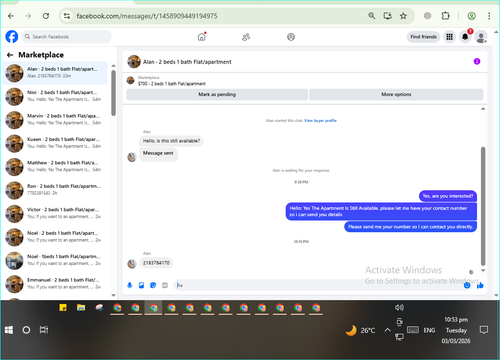Image resolution: width=500 pixels, height=360 pixels.
Task: Click the zoom magnifier in address bar
Action: point(372,16)
